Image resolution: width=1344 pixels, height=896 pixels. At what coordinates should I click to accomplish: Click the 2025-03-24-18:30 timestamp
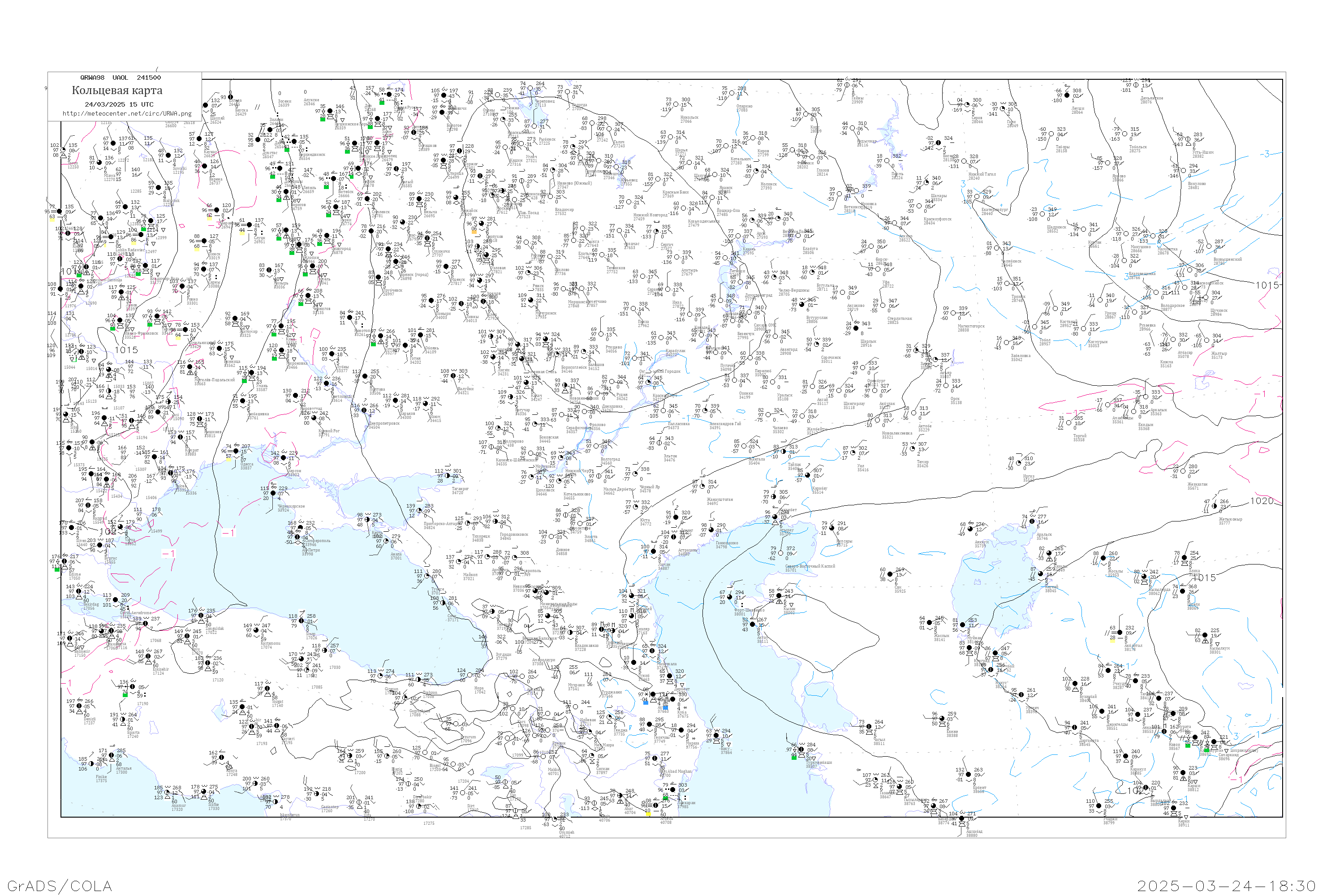click(1227, 886)
